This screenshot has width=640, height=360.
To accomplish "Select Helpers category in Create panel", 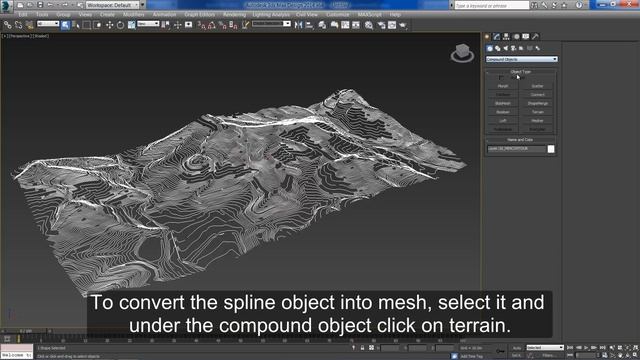I will [x=521, y=48].
